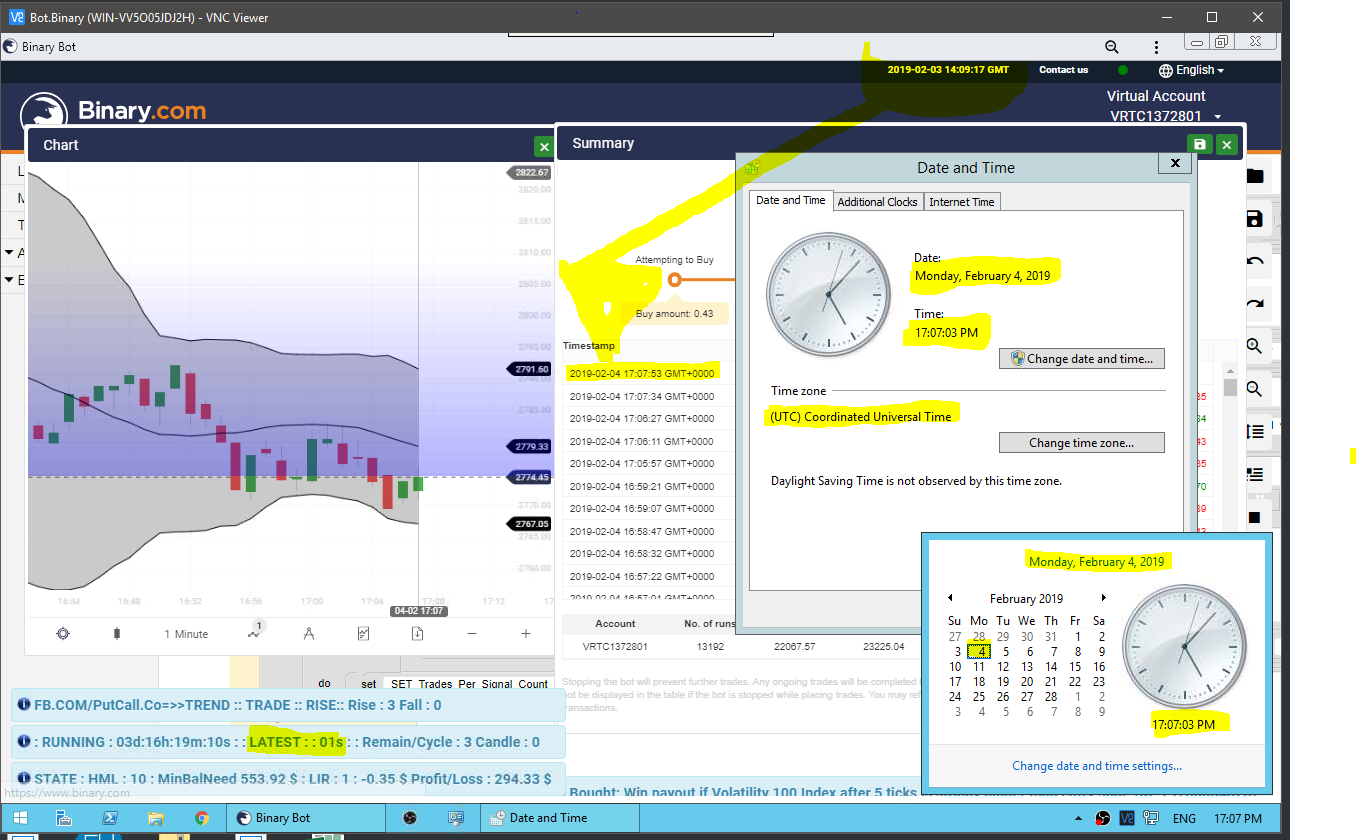Click the Summary scrollbar up arrow

[x=1230, y=369]
